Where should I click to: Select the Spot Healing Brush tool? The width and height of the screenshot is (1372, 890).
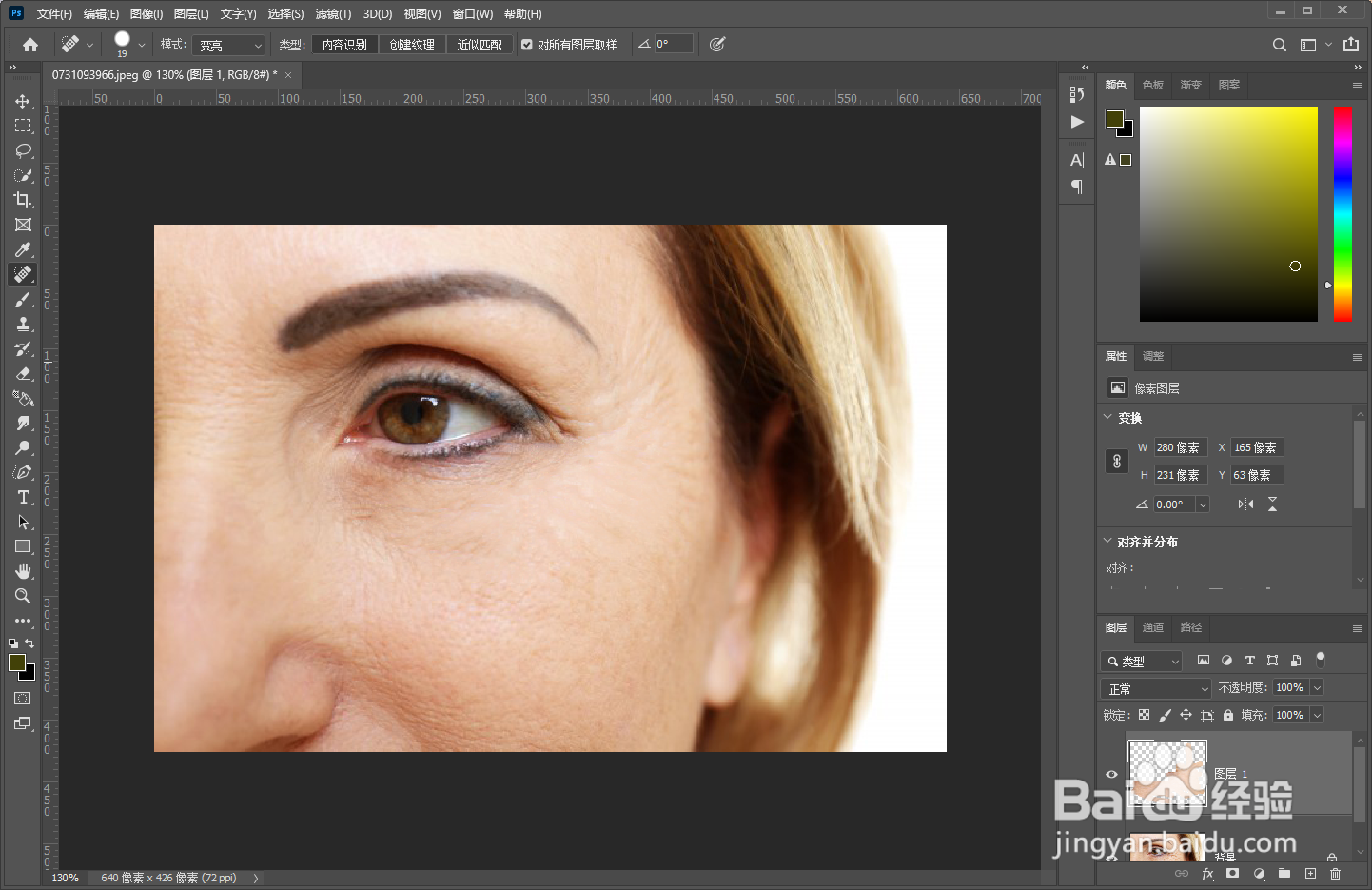pos(23,274)
